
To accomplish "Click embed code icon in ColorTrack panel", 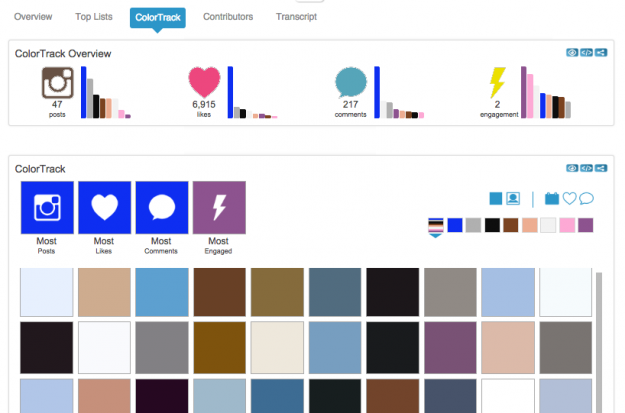I will pos(586,168).
